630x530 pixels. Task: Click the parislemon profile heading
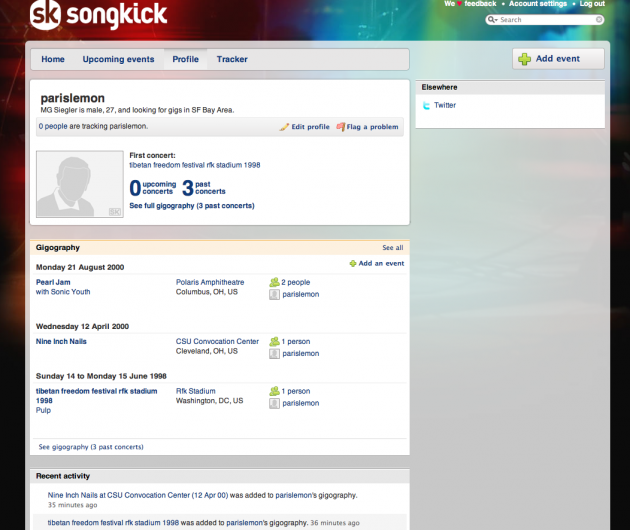pos(73,98)
